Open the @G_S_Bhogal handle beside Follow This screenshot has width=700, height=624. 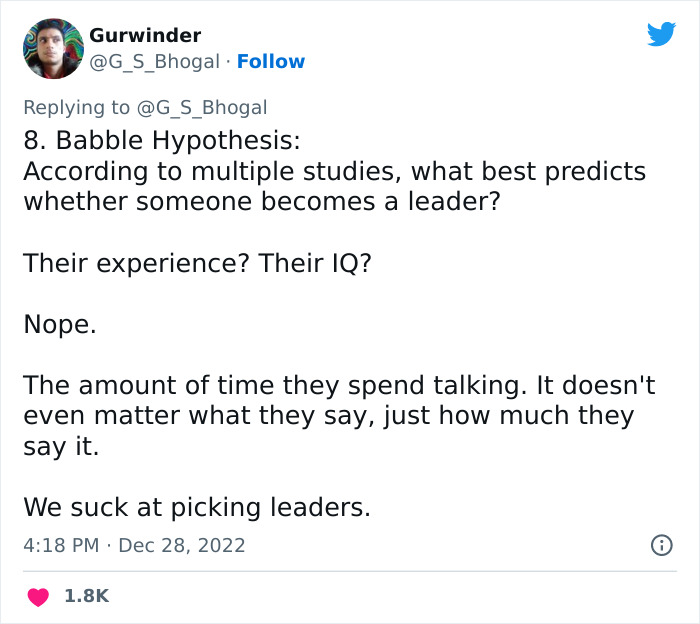coord(154,62)
